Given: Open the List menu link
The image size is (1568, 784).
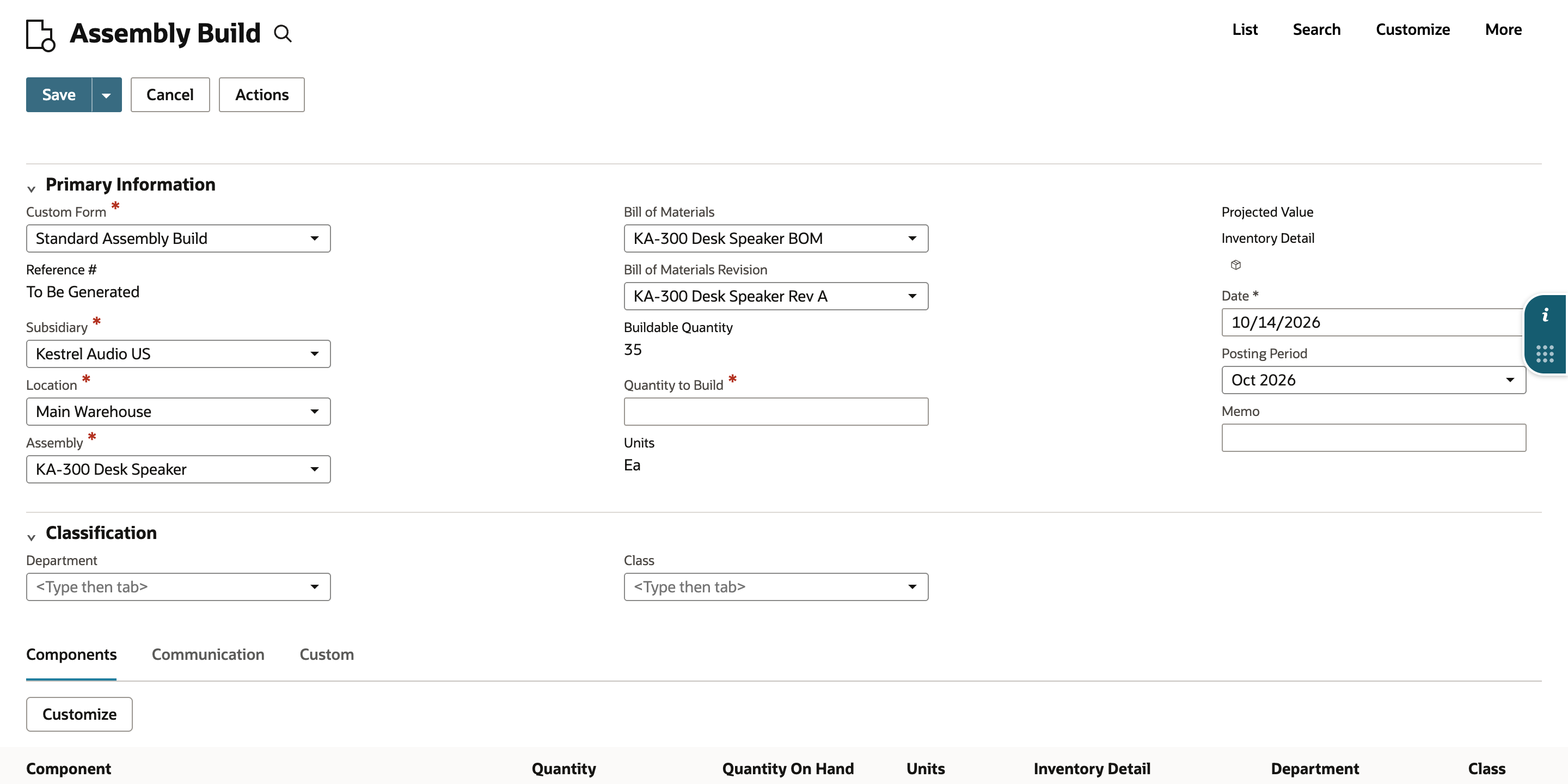Looking at the screenshot, I should point(1245,29).
